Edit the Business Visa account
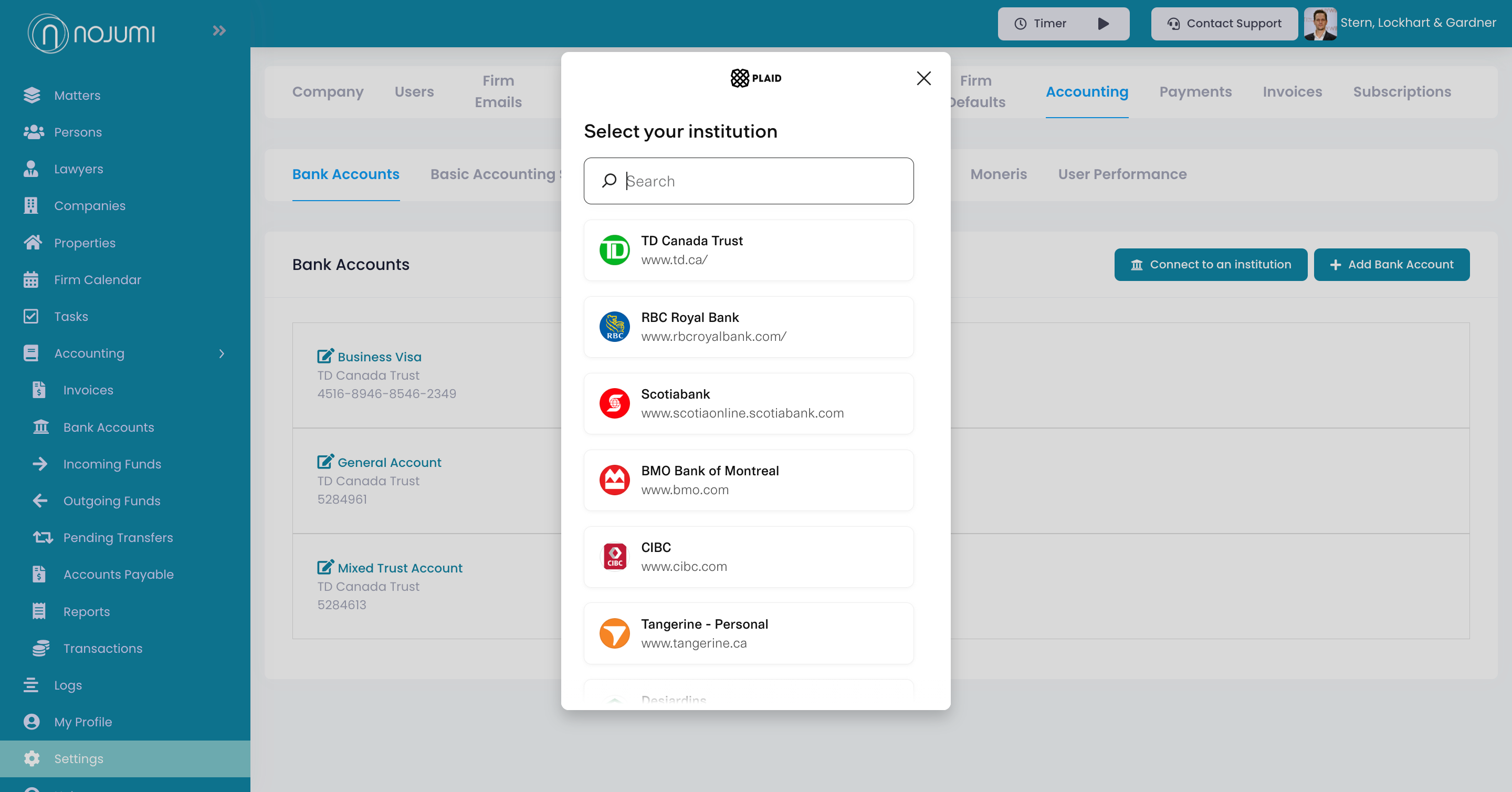 (x=325, y=356)
